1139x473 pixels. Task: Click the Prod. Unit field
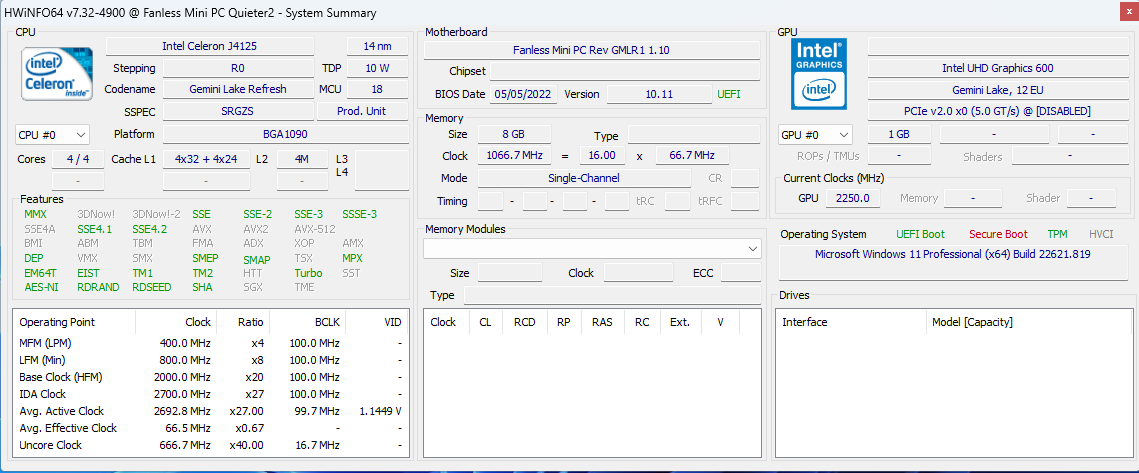(x=362, y=111)
